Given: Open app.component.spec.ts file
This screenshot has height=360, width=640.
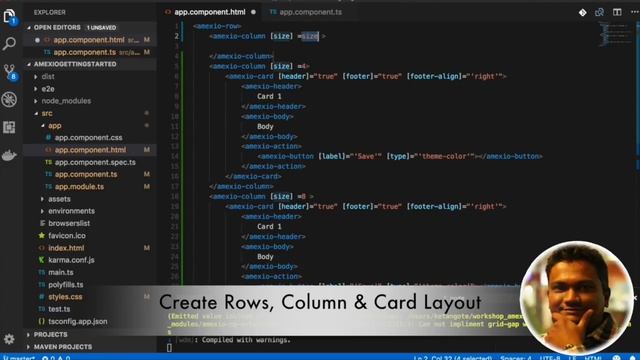Looking at the screenshot, I should pyautogui.click(x=95, y=162).
